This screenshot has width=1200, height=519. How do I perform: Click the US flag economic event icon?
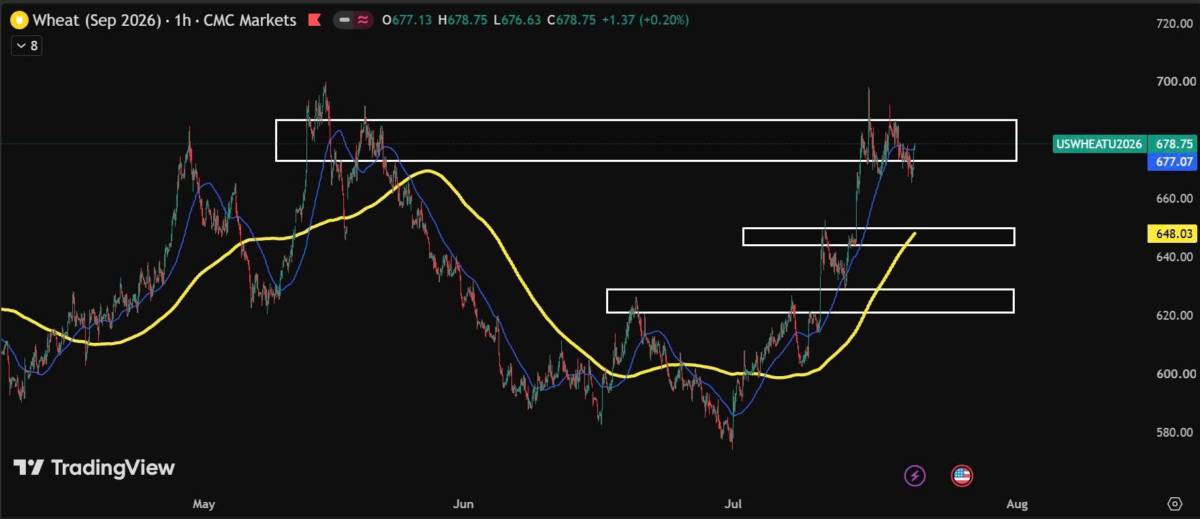962,476
